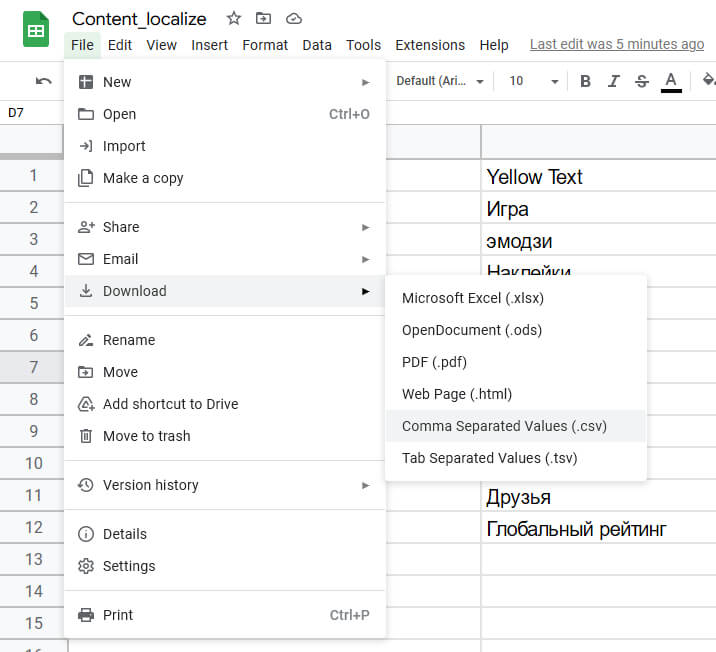Screen dimensions: 716x652
Task: Open the Extensions menu
Action: tap(430, 45)
